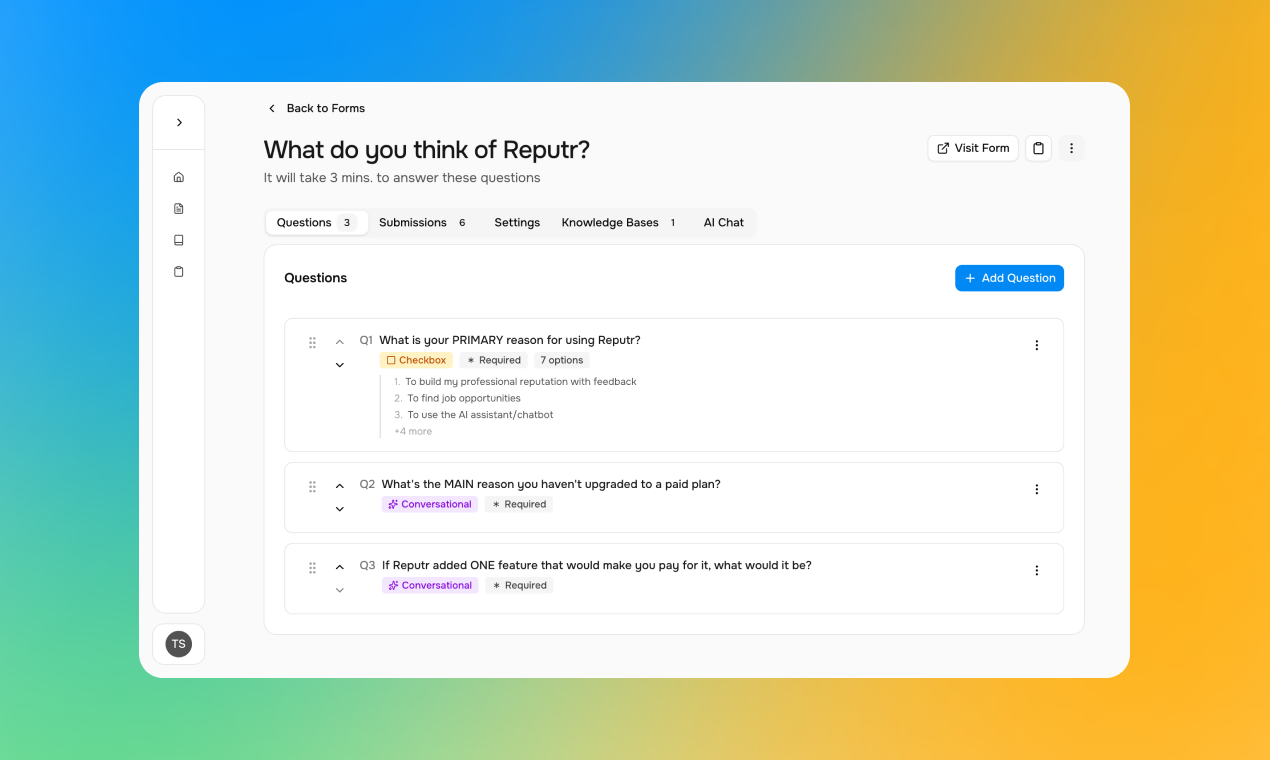
Task: Open the Settings tab
Action: 517,223
